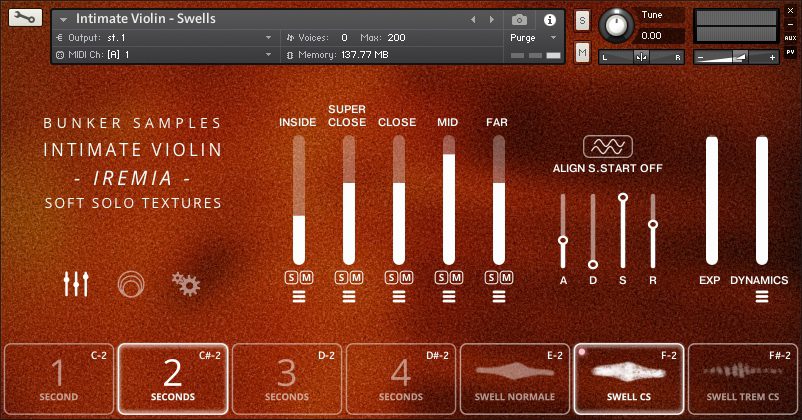Viewport: 802px width, 420px height.
Task: Click the Attack A slider handle
Action: pyautogui.click(x=563, y=240)
